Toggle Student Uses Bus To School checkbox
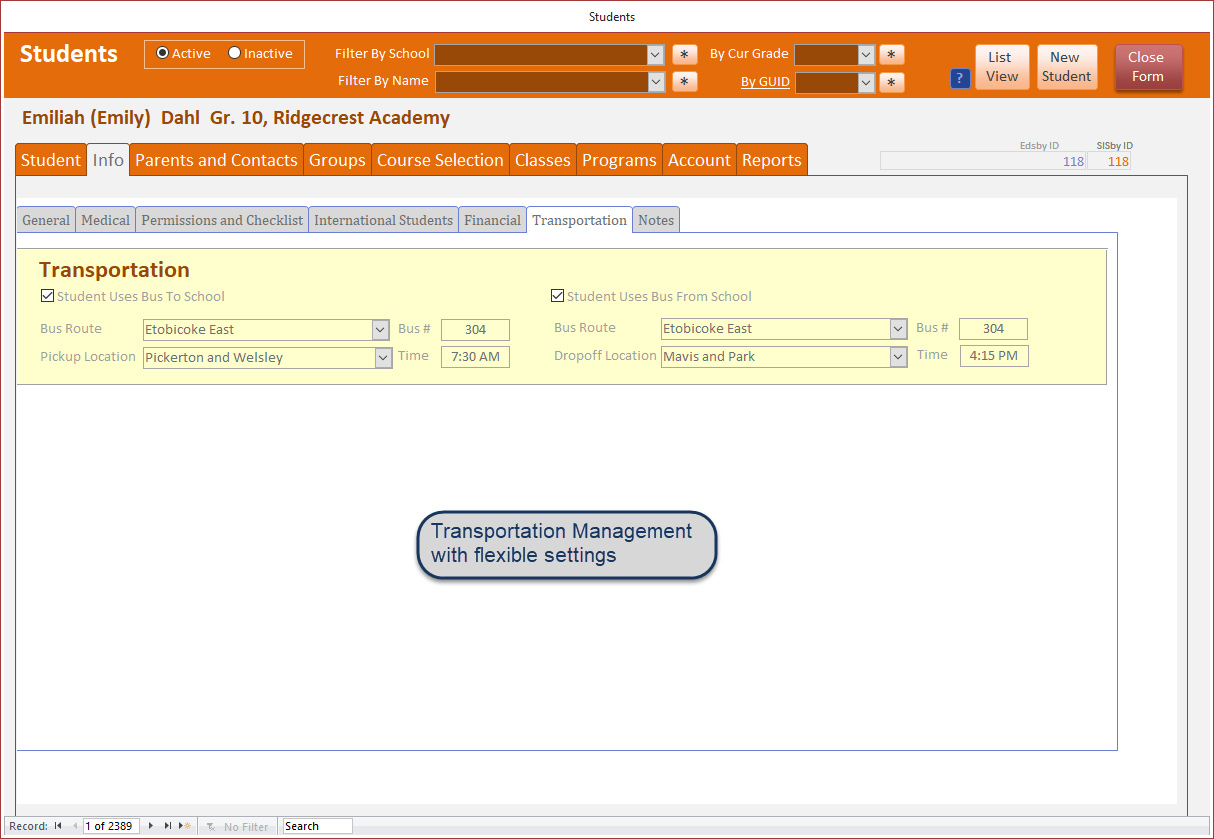 (x=47, y=296)
